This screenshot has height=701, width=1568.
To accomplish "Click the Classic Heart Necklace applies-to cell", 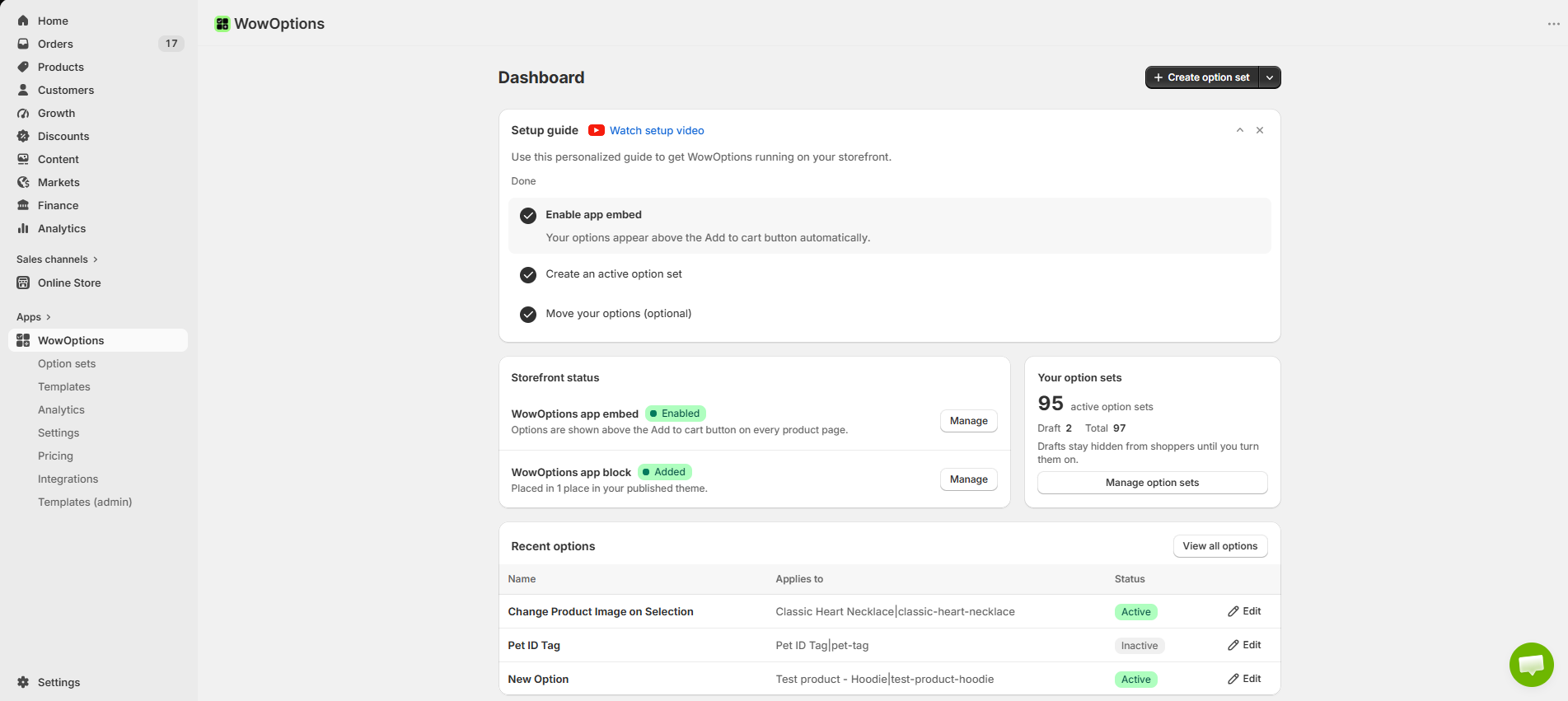I will click(x=895, y=611).
